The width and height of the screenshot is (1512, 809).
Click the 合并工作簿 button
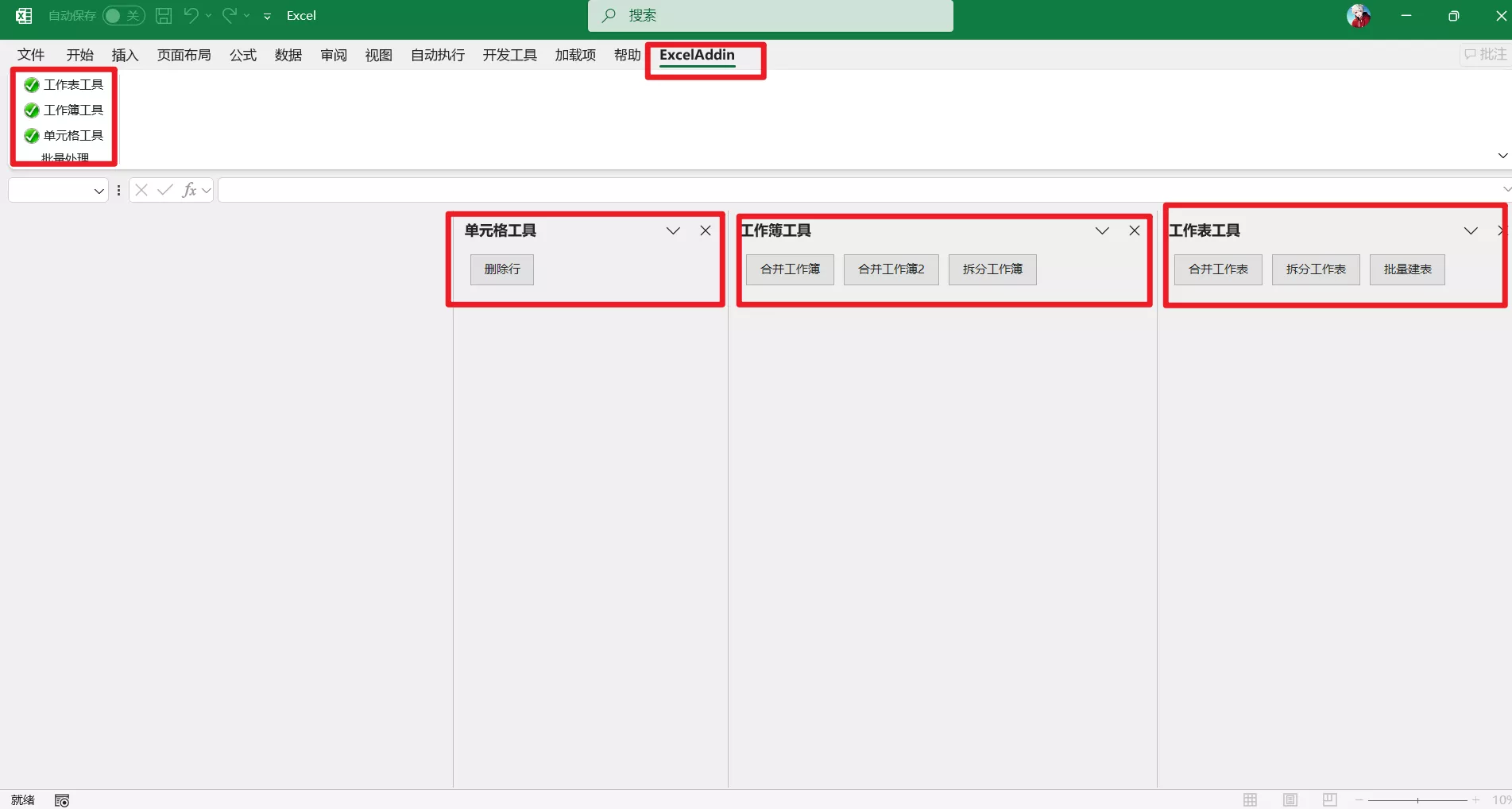click(790, 269)
